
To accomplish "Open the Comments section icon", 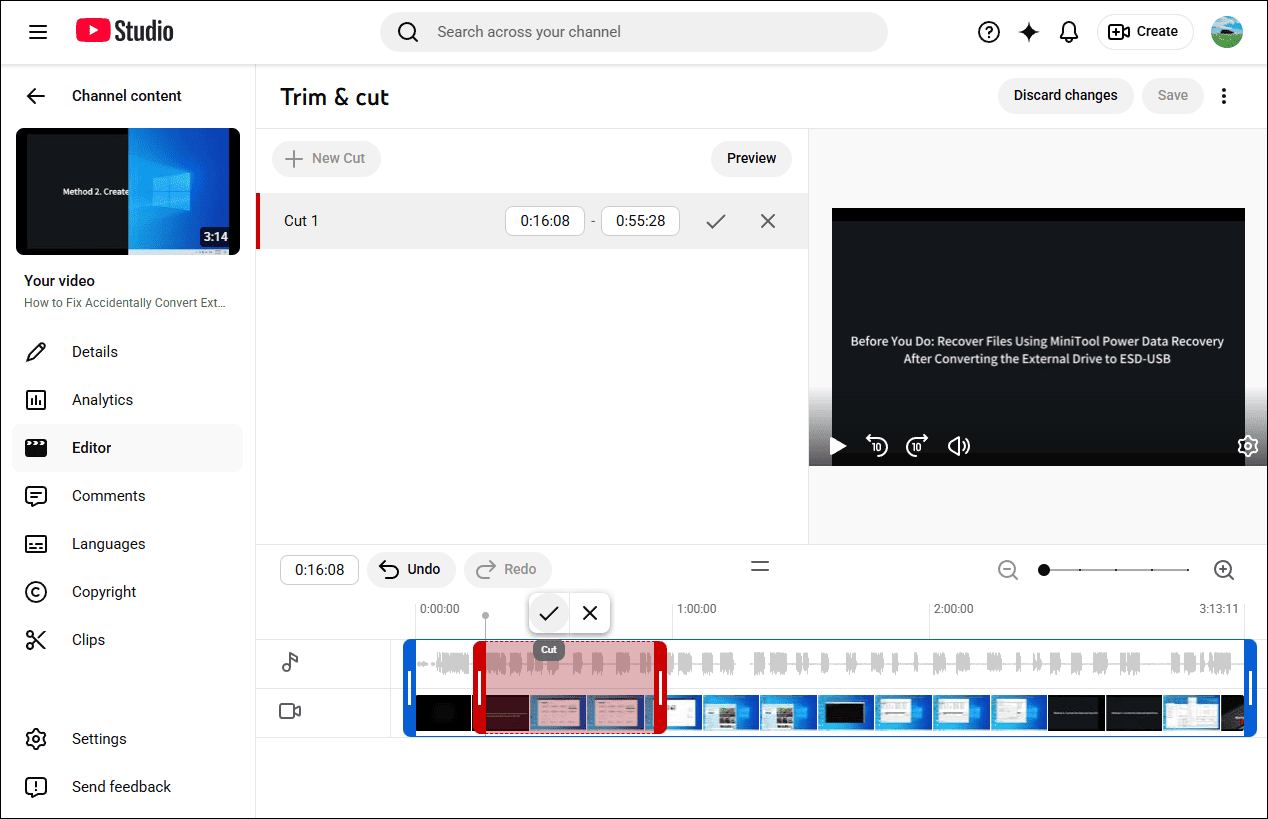I will click(x=36, y=496).
